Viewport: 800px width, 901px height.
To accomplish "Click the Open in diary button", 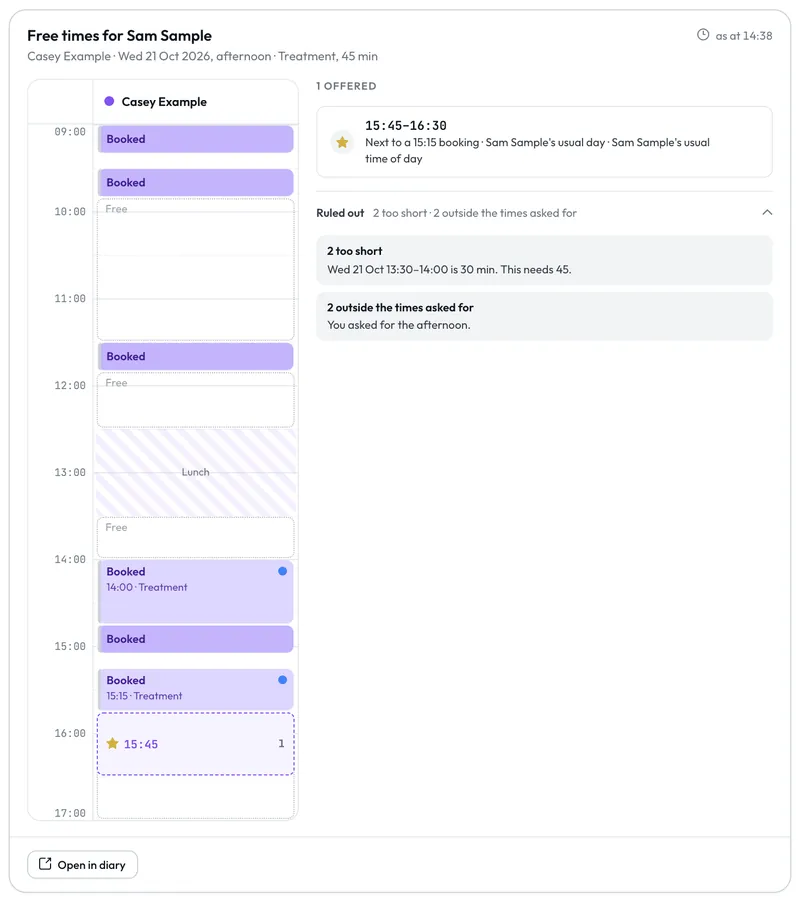I will click(82, 864).
